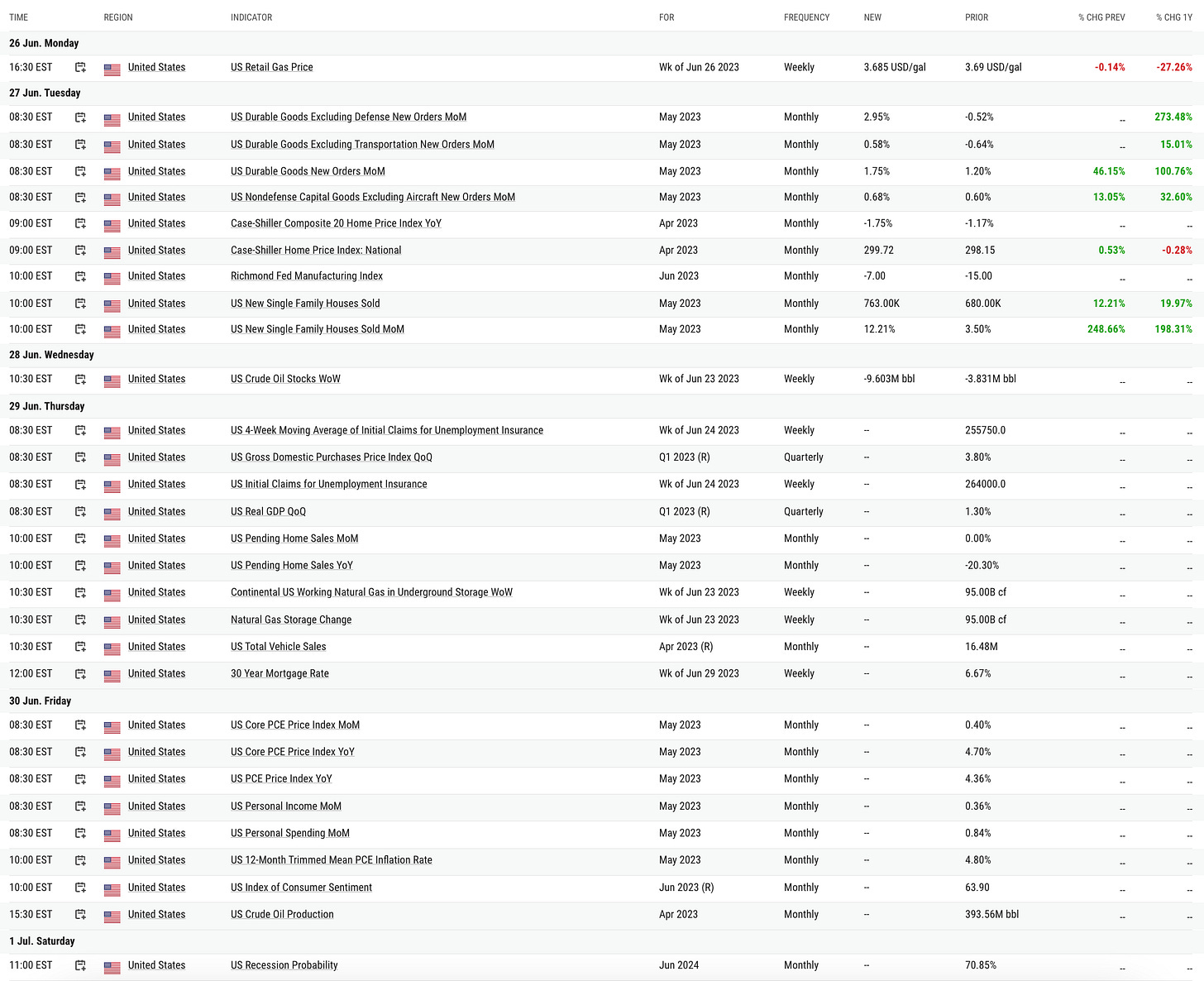This screenshot has width=1204, height=981.
Task: Open US Recession Probability link
Action: [284, 965]
